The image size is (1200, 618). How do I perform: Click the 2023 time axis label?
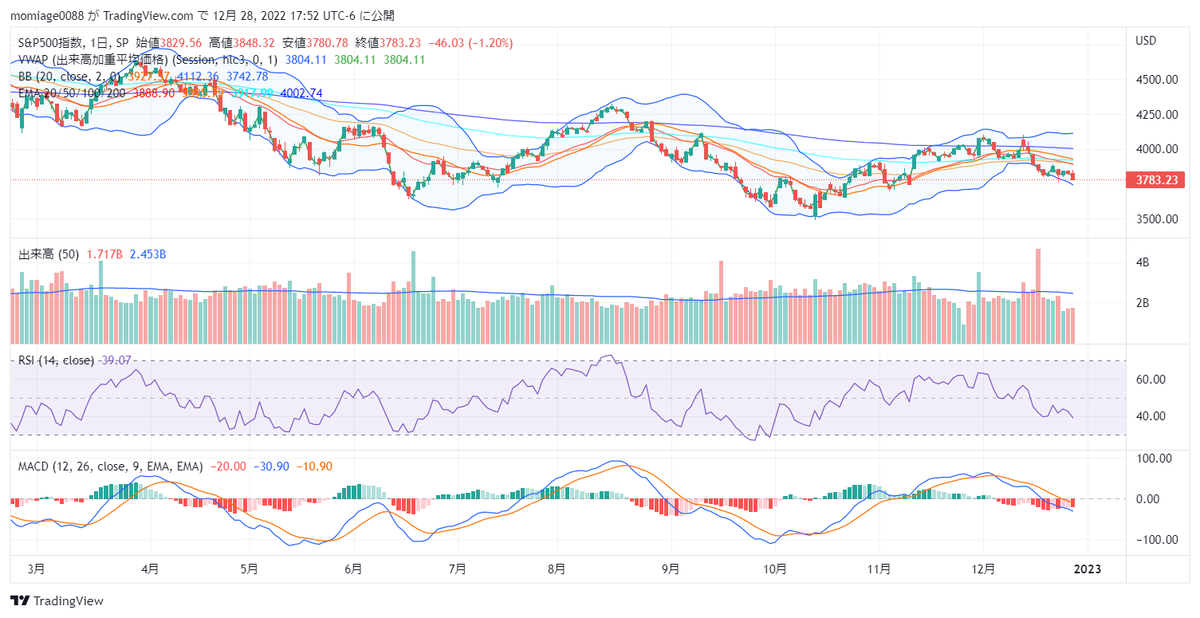[1087, 568]
